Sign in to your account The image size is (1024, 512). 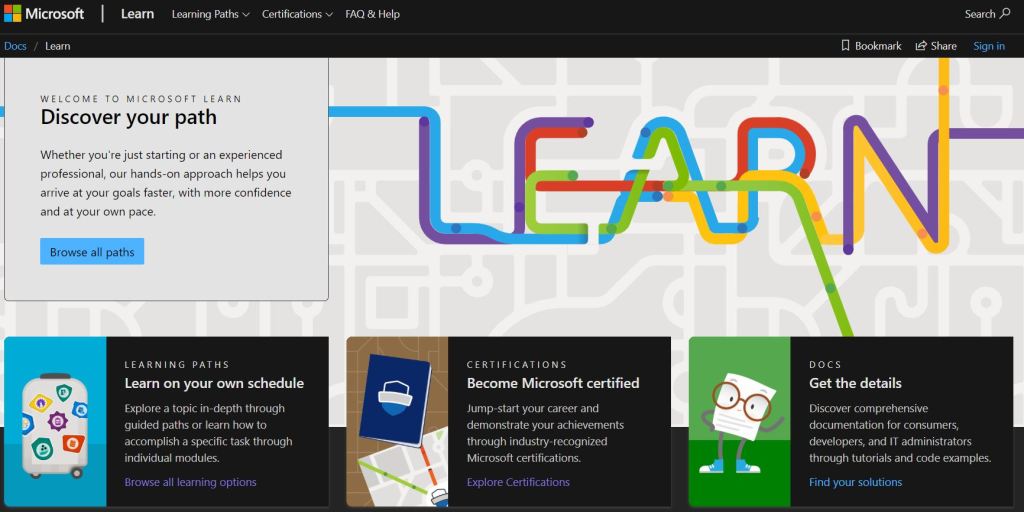(x=989, y=46)
